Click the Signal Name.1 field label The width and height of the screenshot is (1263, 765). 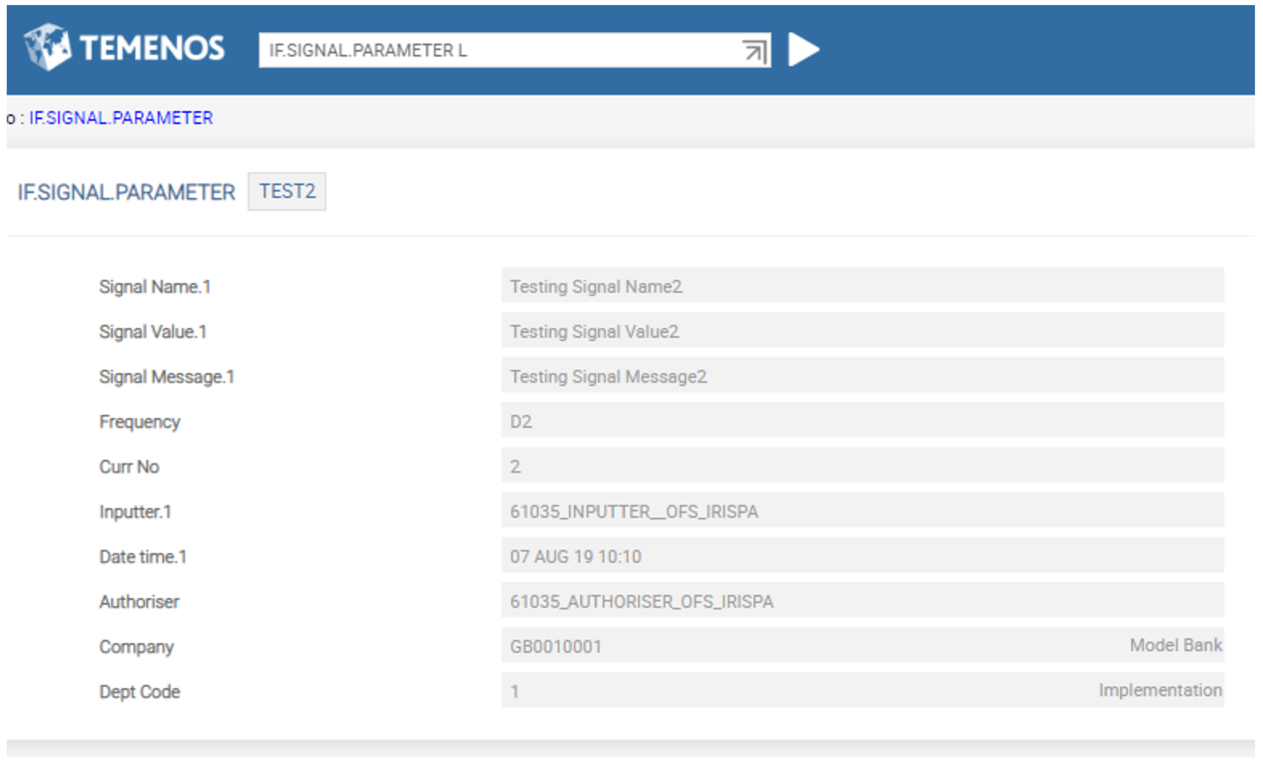[155, 287]
